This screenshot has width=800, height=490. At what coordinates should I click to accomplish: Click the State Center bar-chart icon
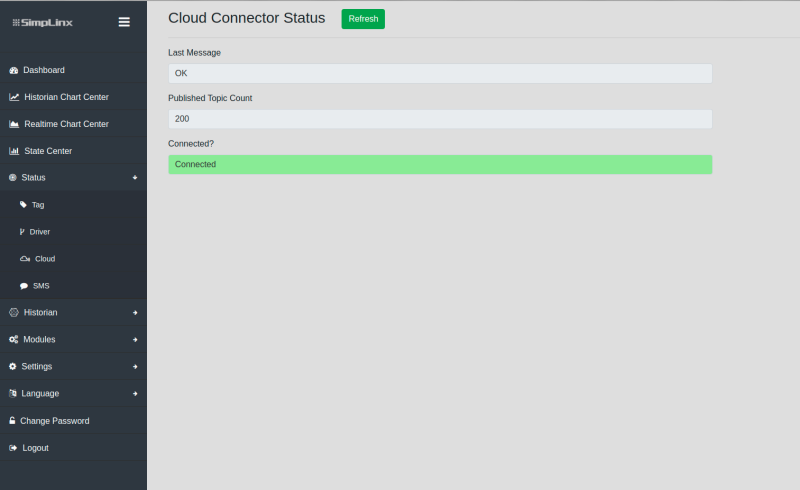coord(14,151)
